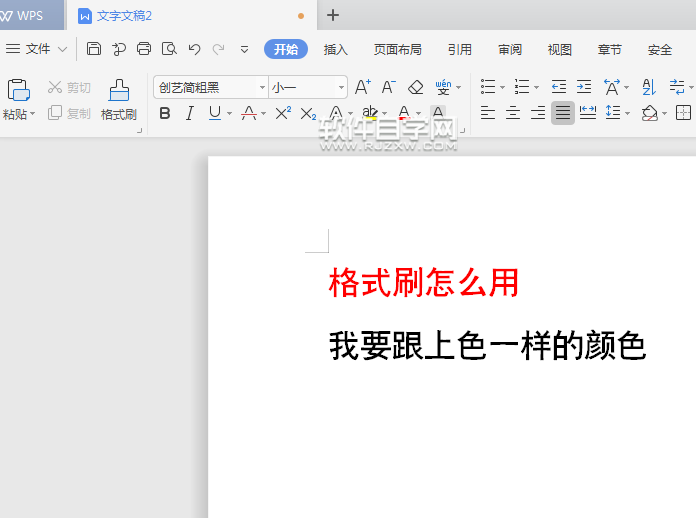Expand the Paste (粘贴) options arrow

pos(33,114)
